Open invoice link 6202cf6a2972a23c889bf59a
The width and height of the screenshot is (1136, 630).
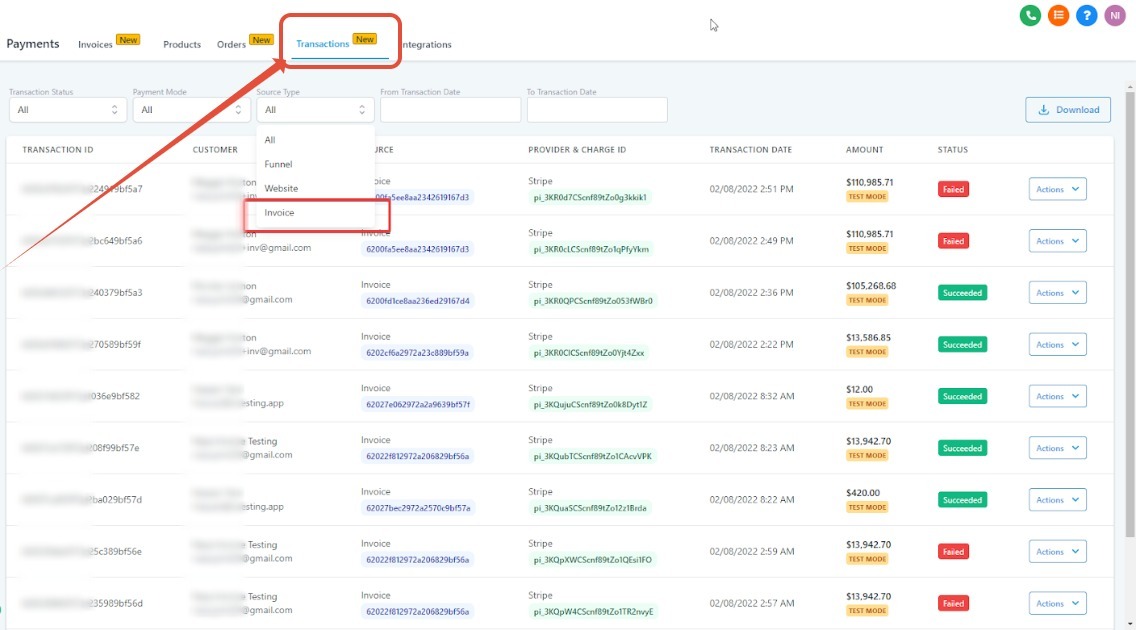(x=417, y=353)
